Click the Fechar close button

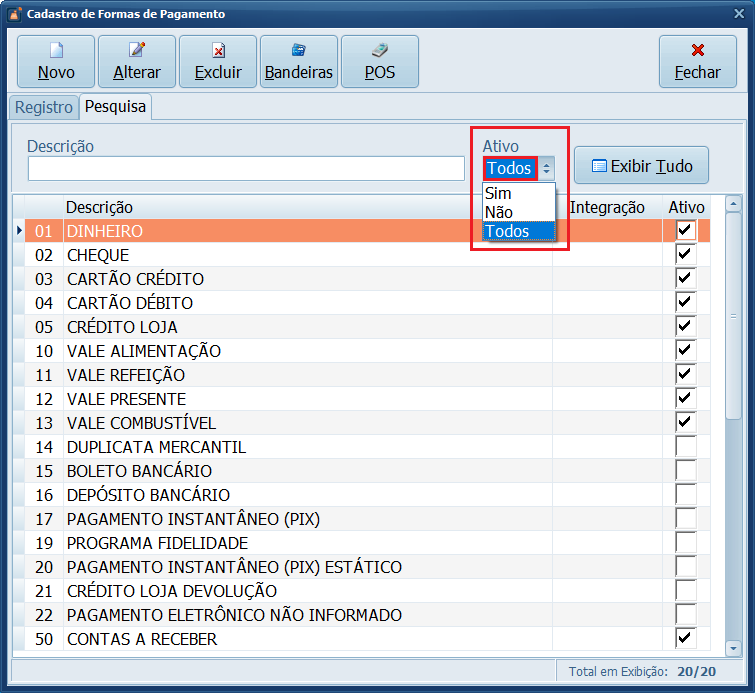click(697, 61)
